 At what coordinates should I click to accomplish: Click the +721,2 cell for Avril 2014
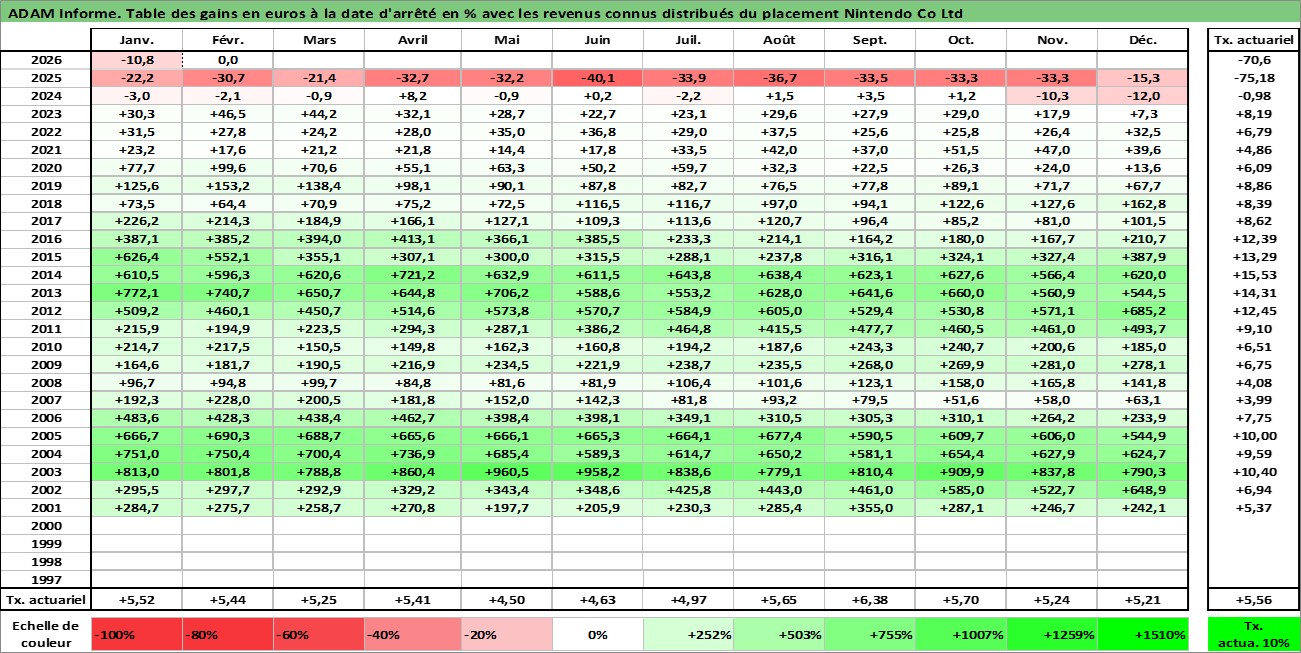click(412, 275)
